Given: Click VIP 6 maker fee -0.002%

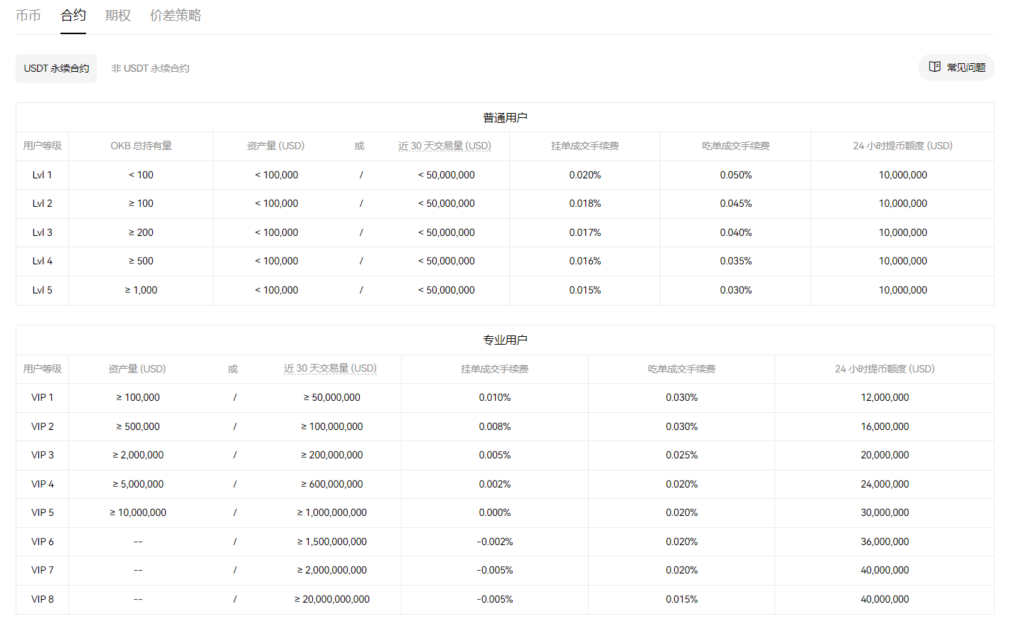Looking at the screenshot, I should [x=494, y=541].
